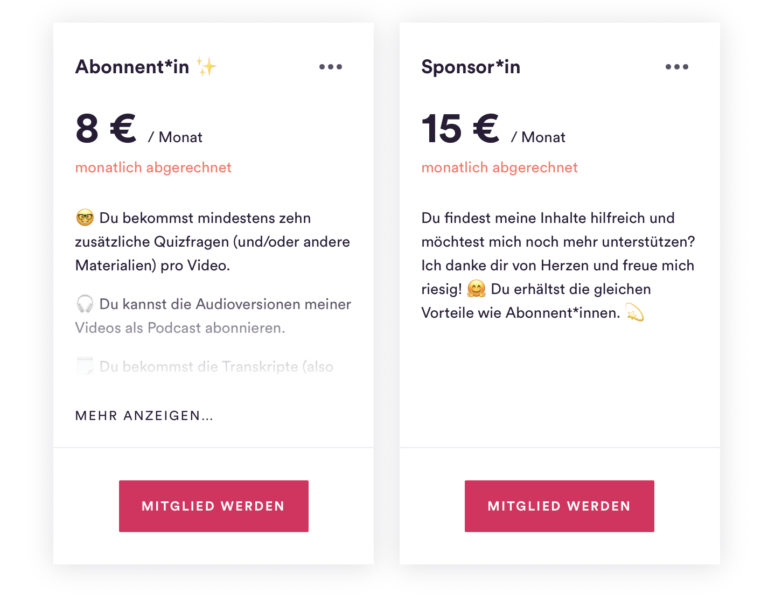Click the zusätzliche Quizfragen benefit paragraph
Viewport: 768px width, 601px height.
pos(213,241)
